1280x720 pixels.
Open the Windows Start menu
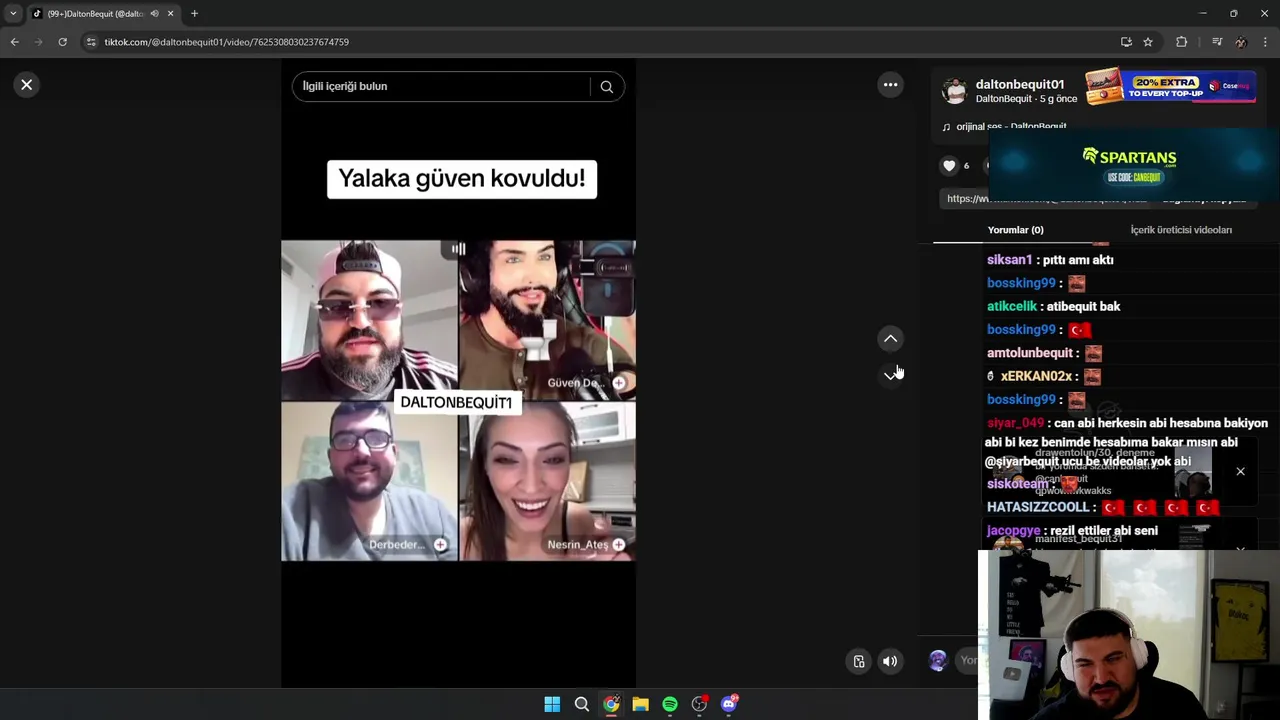552,704
